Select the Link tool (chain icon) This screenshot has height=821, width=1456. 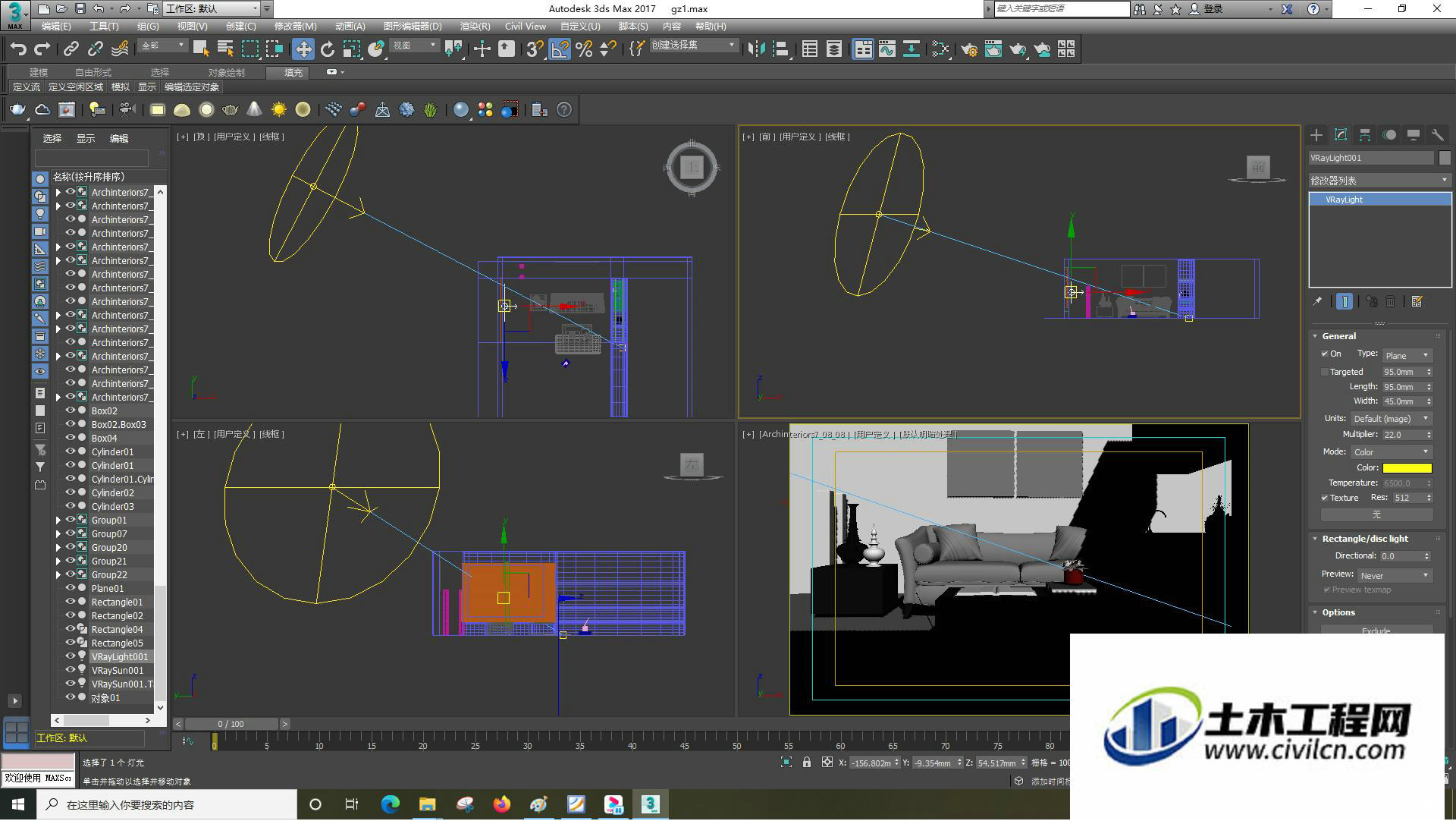71,49
